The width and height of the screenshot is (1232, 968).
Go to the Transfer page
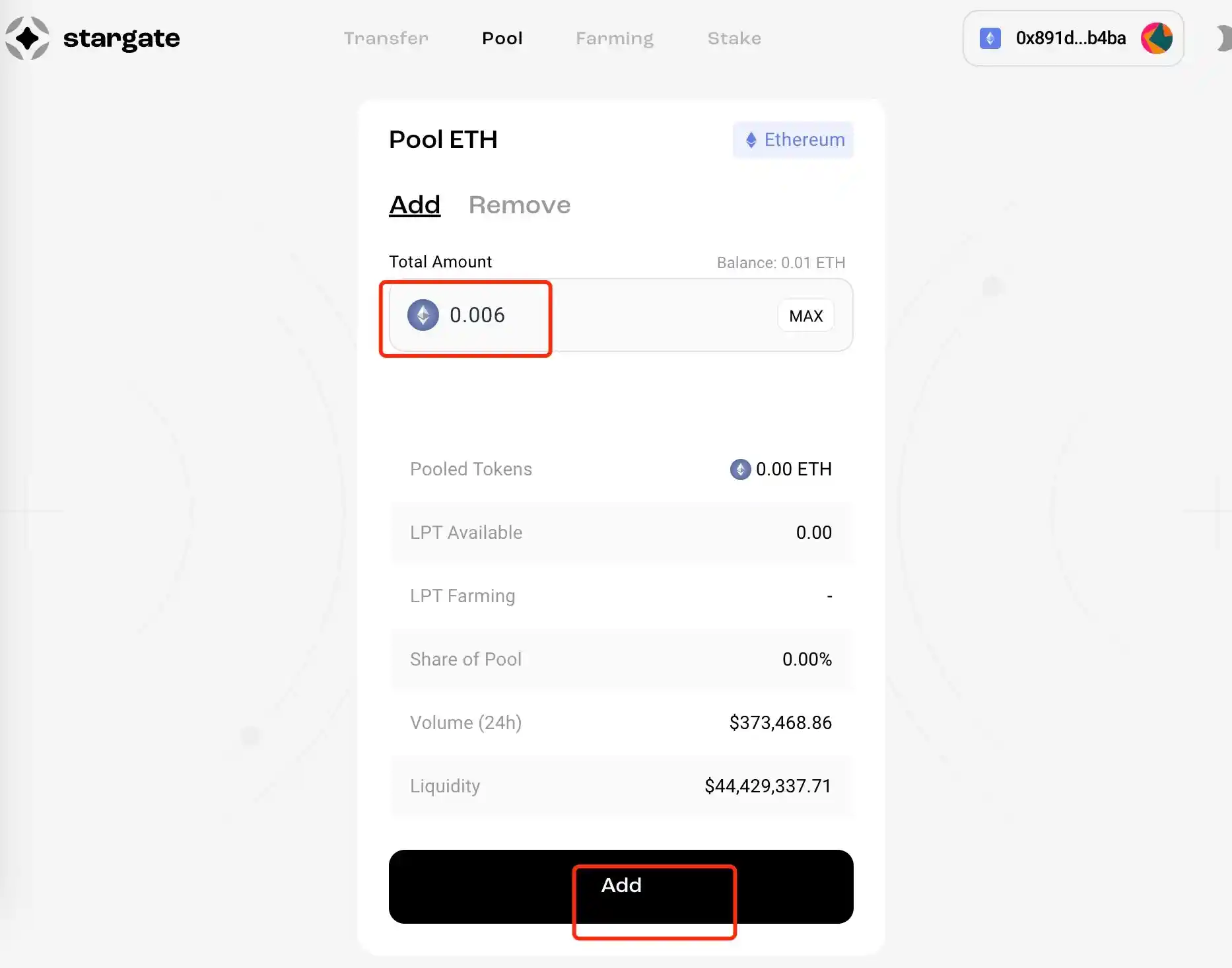pyautogui.click(x=386, y=38)
